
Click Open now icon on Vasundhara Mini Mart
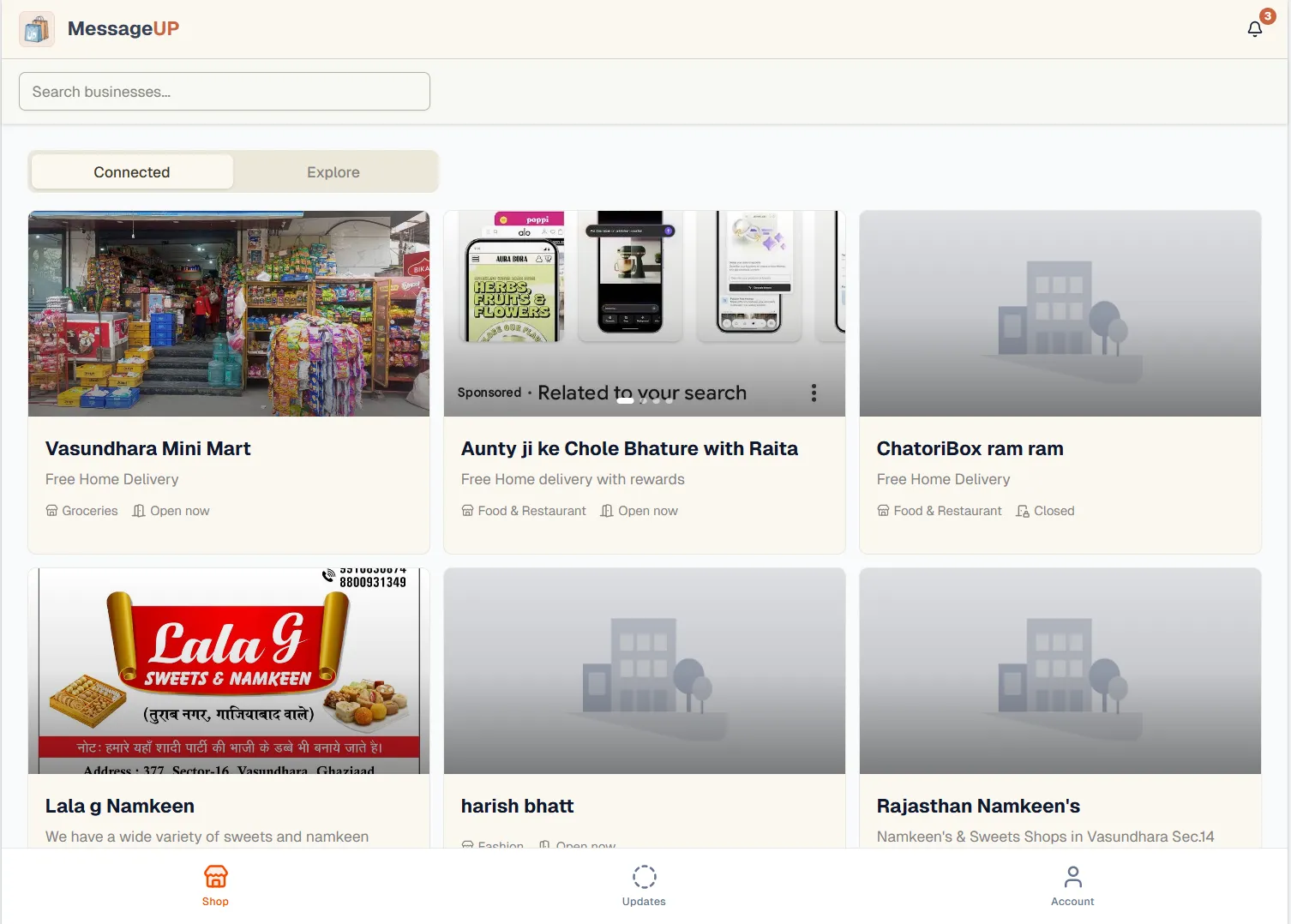(x=139, y=511)
